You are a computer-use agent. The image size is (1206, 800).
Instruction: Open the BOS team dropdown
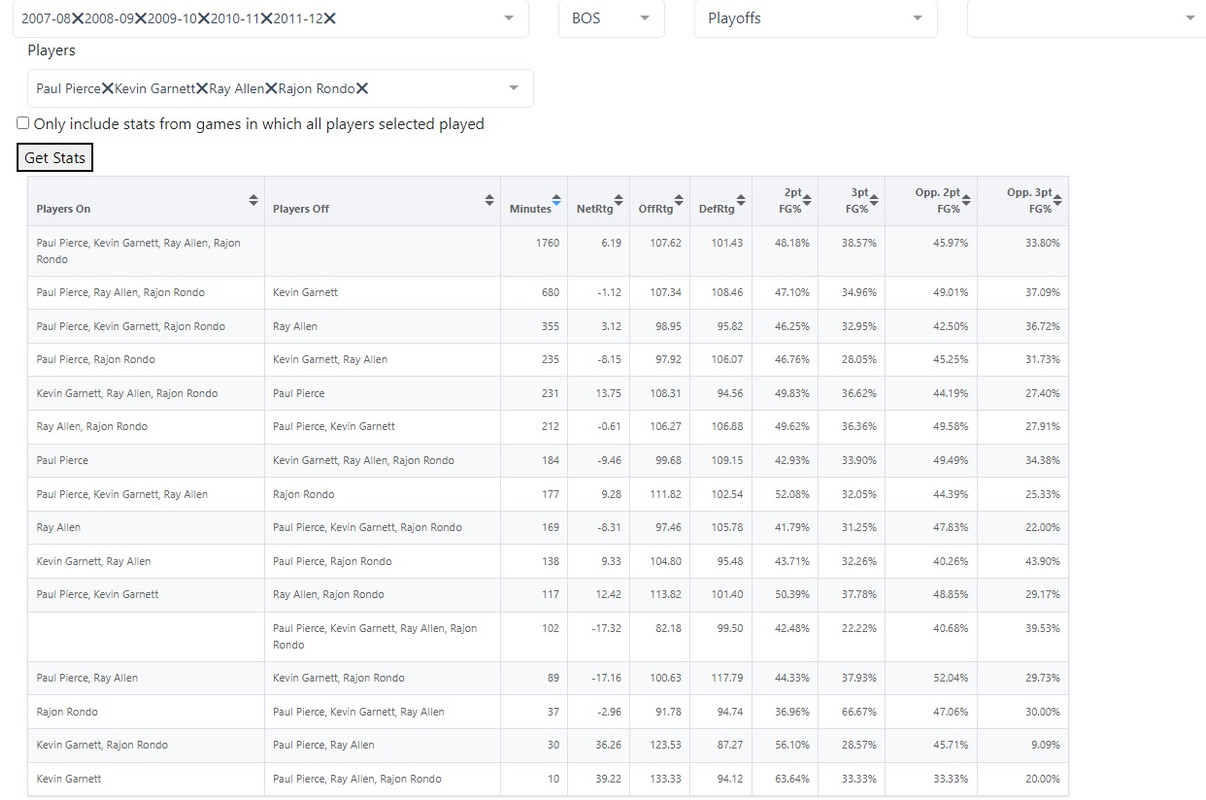611,18
